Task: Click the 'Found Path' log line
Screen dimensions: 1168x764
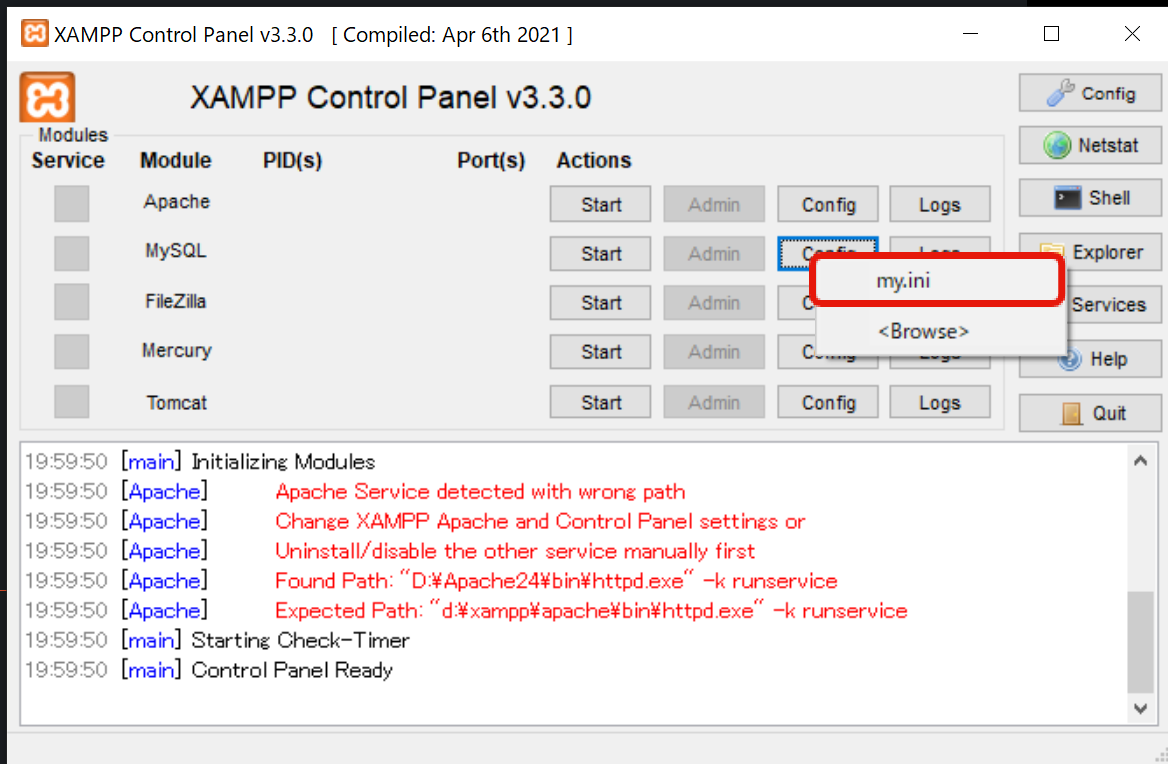Action: point(556,581)
